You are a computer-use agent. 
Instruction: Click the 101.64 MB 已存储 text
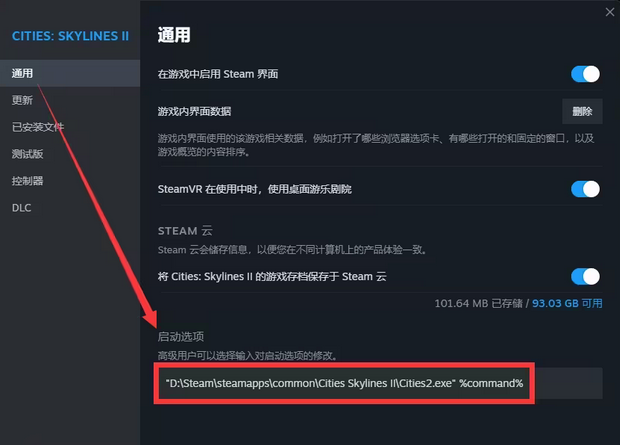478,303
